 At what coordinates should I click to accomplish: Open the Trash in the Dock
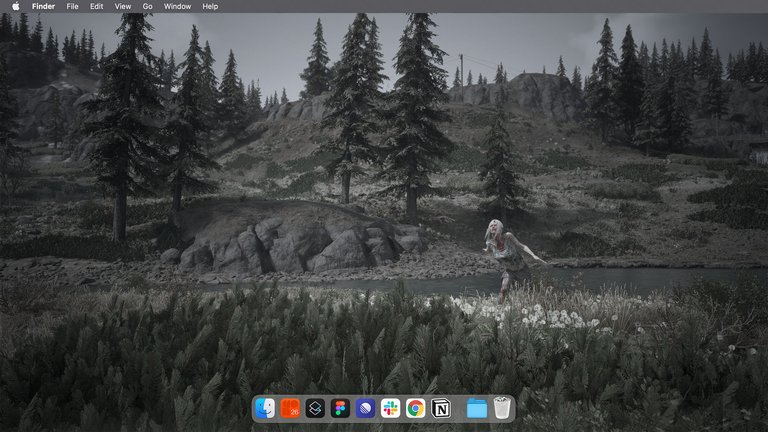pos(502,408)
